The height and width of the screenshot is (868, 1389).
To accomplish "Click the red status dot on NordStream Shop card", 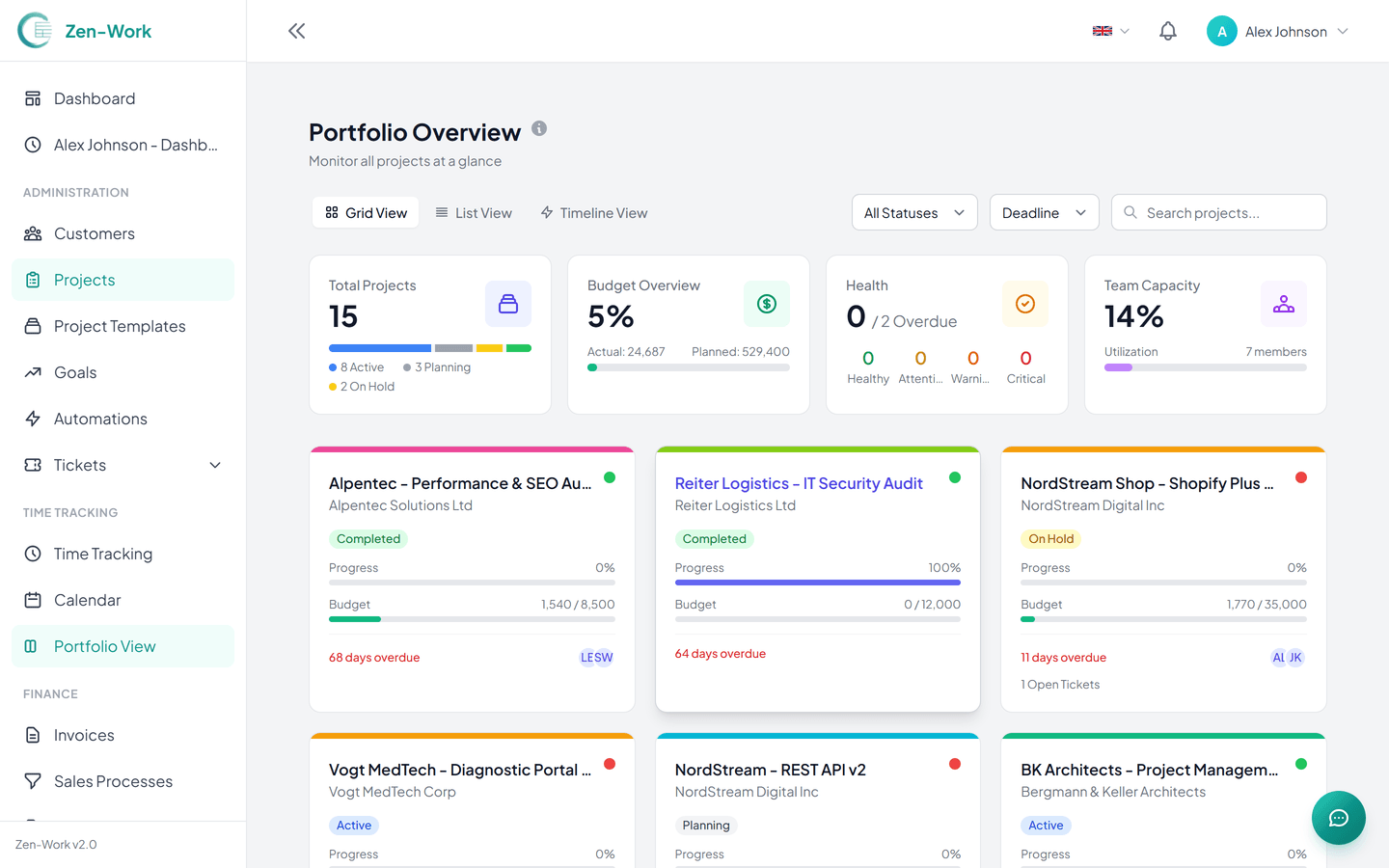I will [1301, 477].
